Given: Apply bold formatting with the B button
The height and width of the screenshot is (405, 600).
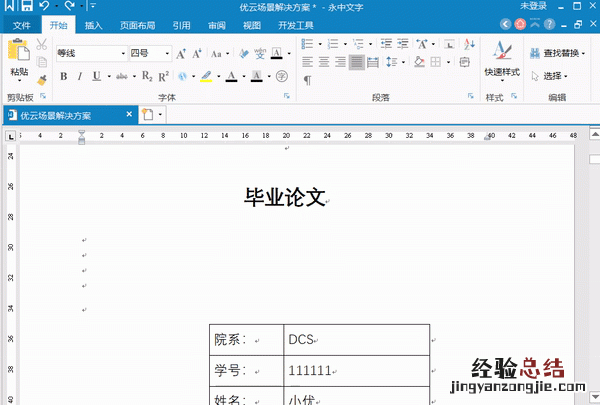Looking at the screenshot, I should pos(64,76).
